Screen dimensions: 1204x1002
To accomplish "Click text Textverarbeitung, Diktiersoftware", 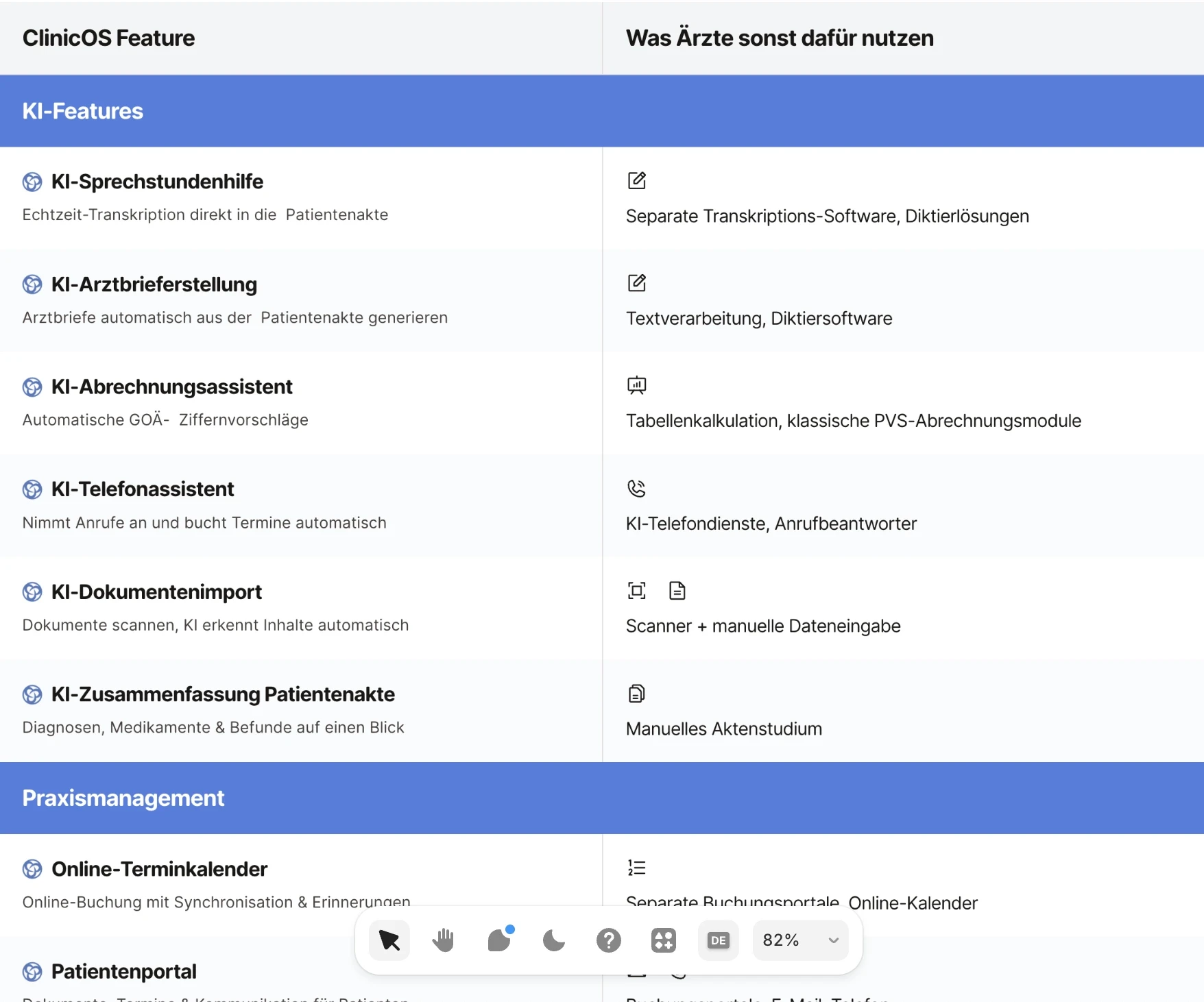I will 759,319.
